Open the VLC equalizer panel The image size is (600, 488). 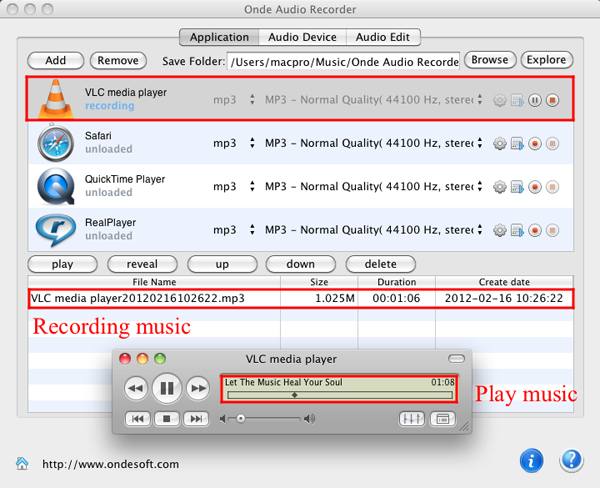click(410, 419)
